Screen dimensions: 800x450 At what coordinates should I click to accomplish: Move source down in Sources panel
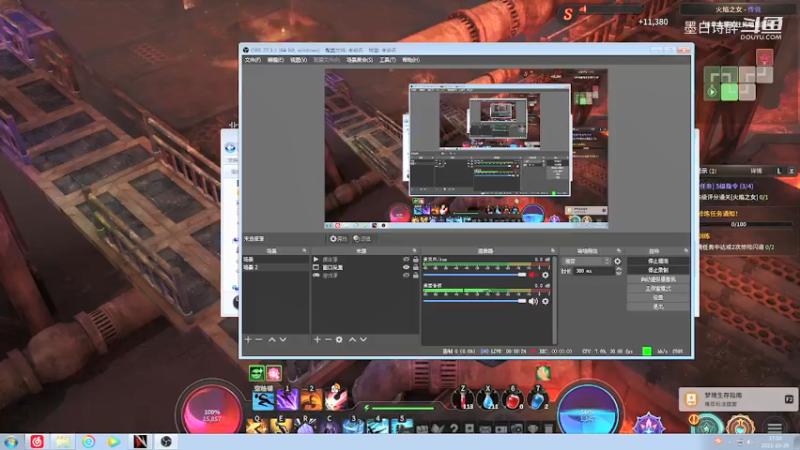coord(363,339)
